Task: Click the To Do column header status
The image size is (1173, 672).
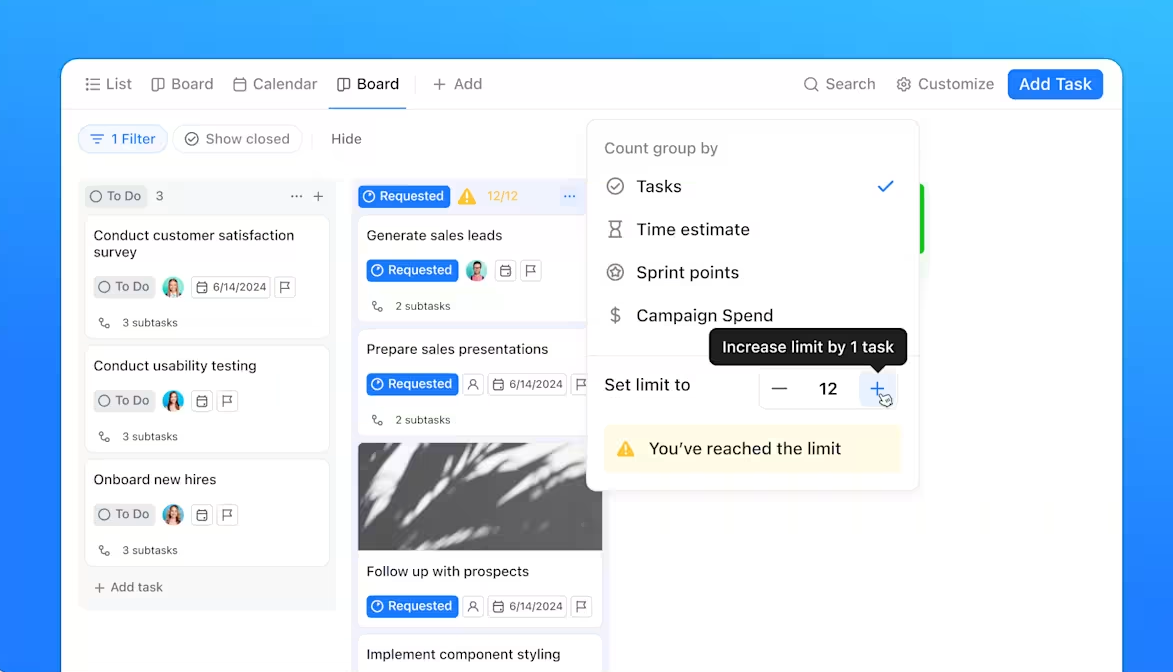Action: pos(116,196)
